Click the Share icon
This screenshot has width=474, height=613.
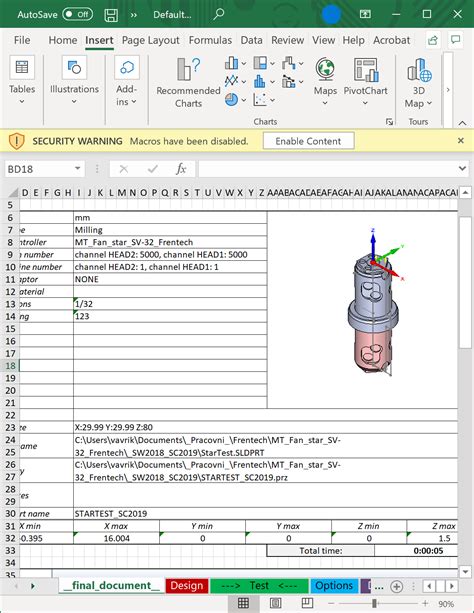tap(433, 40)
